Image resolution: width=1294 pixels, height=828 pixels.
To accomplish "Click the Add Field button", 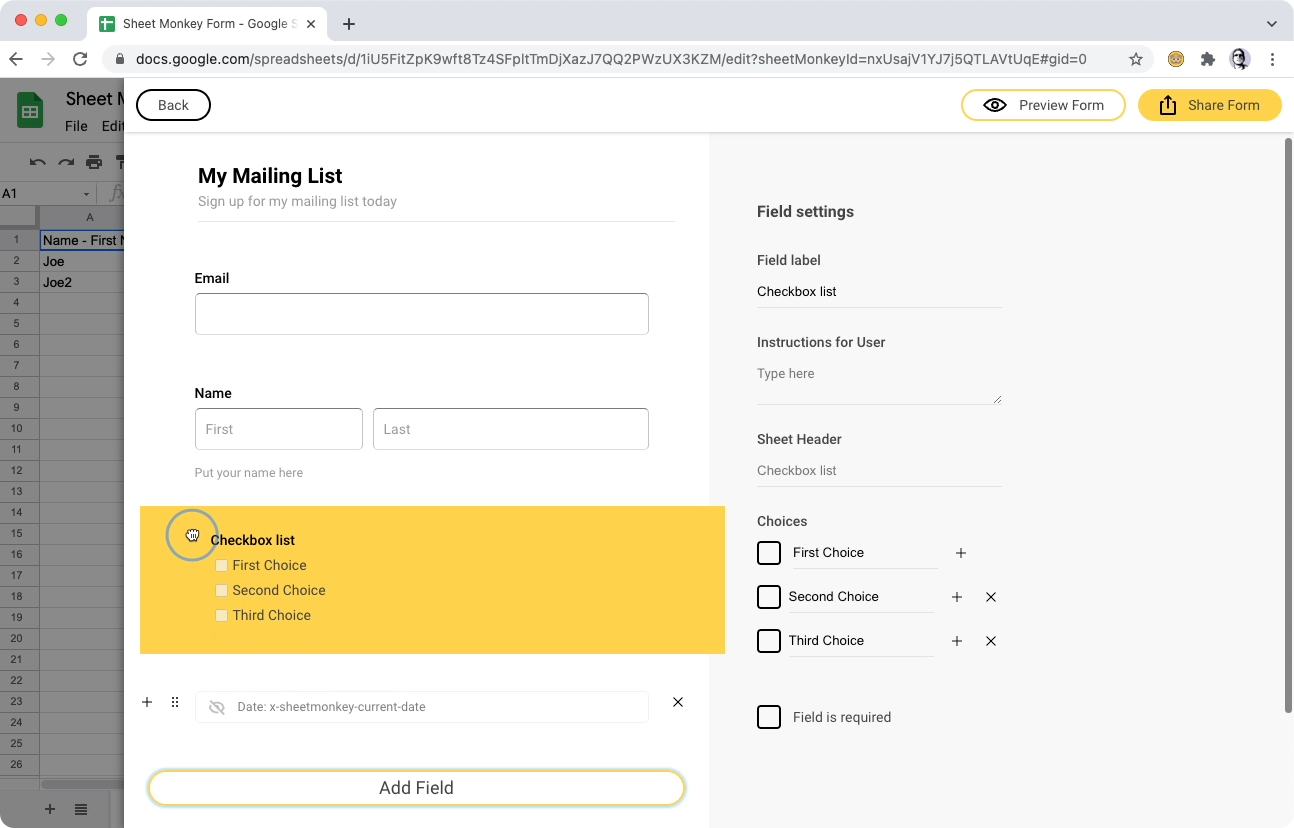I will tap(416, 788).
